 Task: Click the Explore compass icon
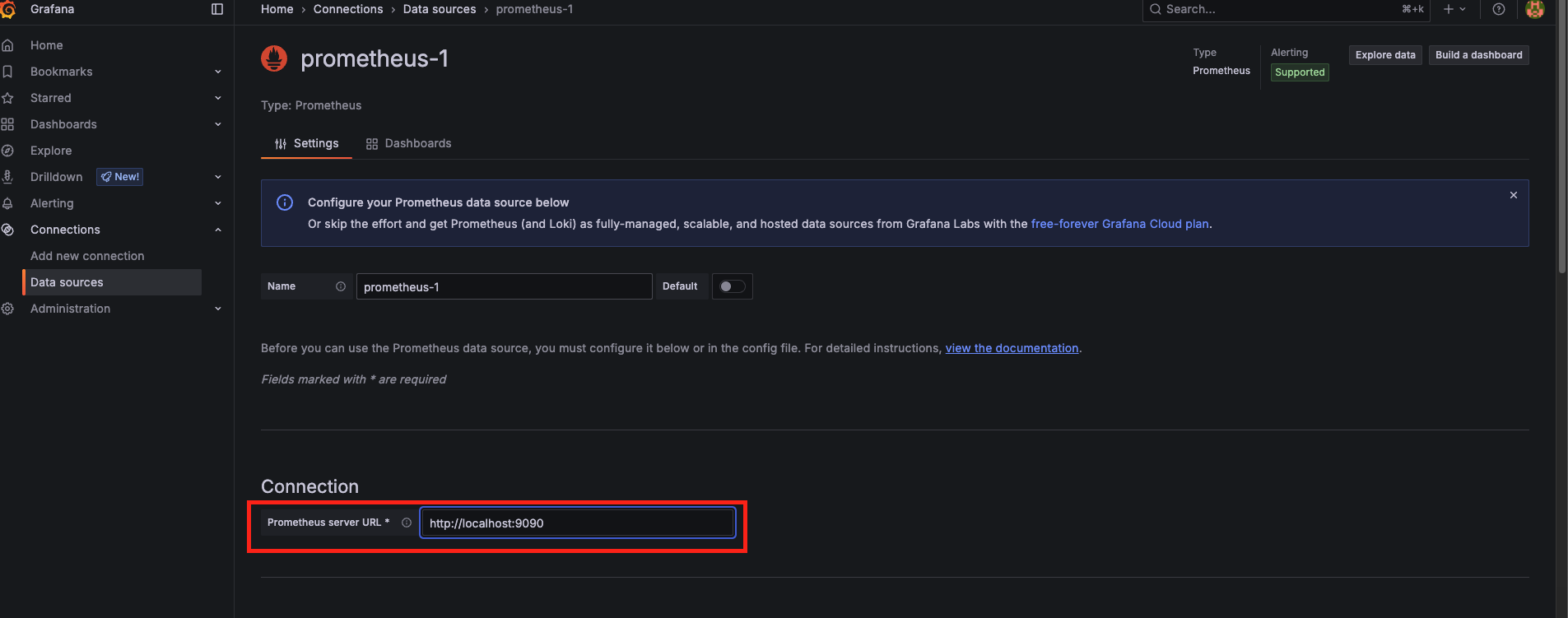pyautogui.click(x=7, y=151)
